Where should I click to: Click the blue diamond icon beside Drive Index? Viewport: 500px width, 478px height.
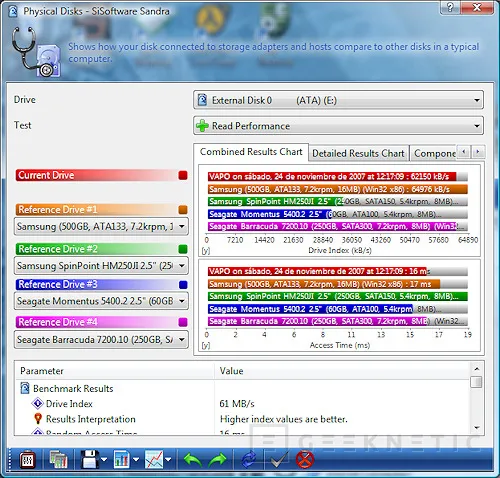37,404
